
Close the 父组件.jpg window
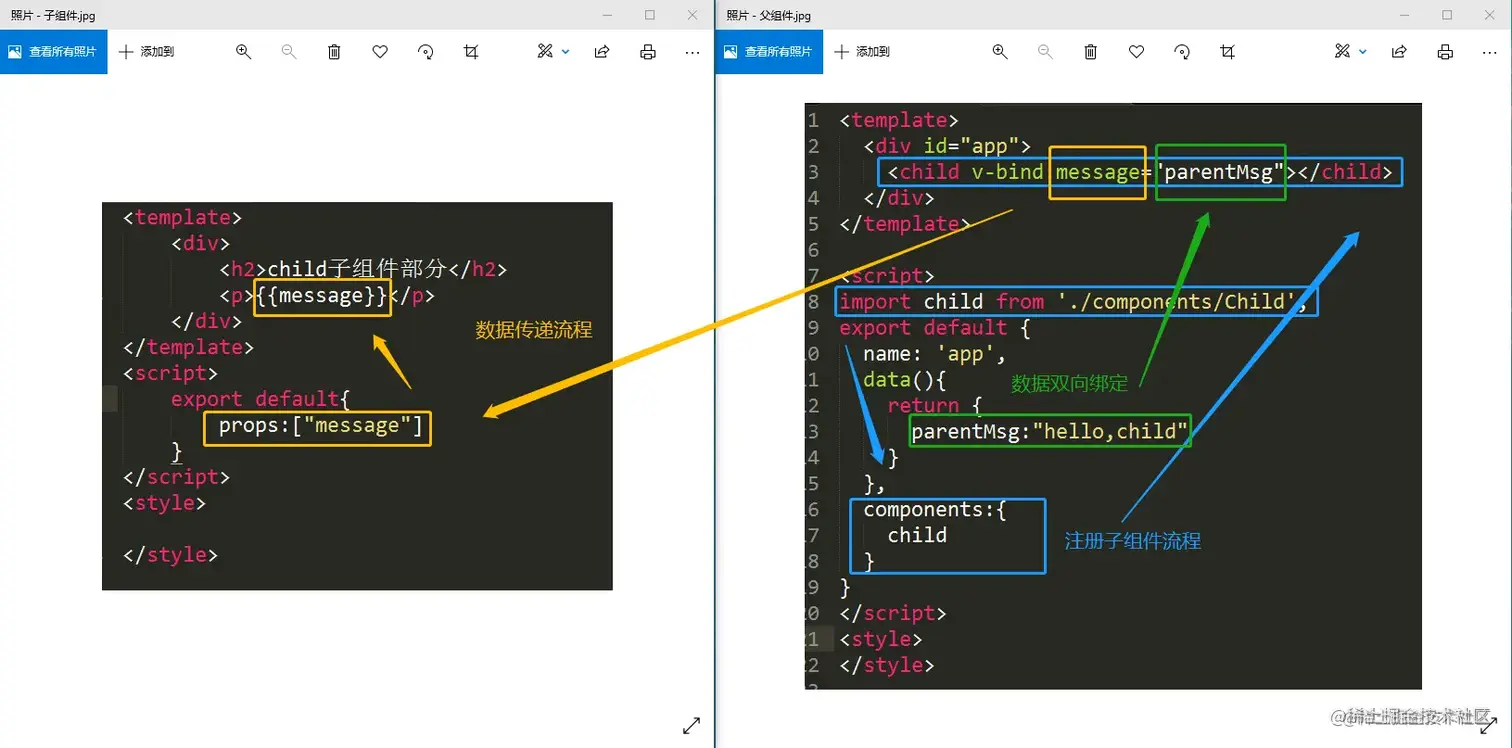(1490, 15)
